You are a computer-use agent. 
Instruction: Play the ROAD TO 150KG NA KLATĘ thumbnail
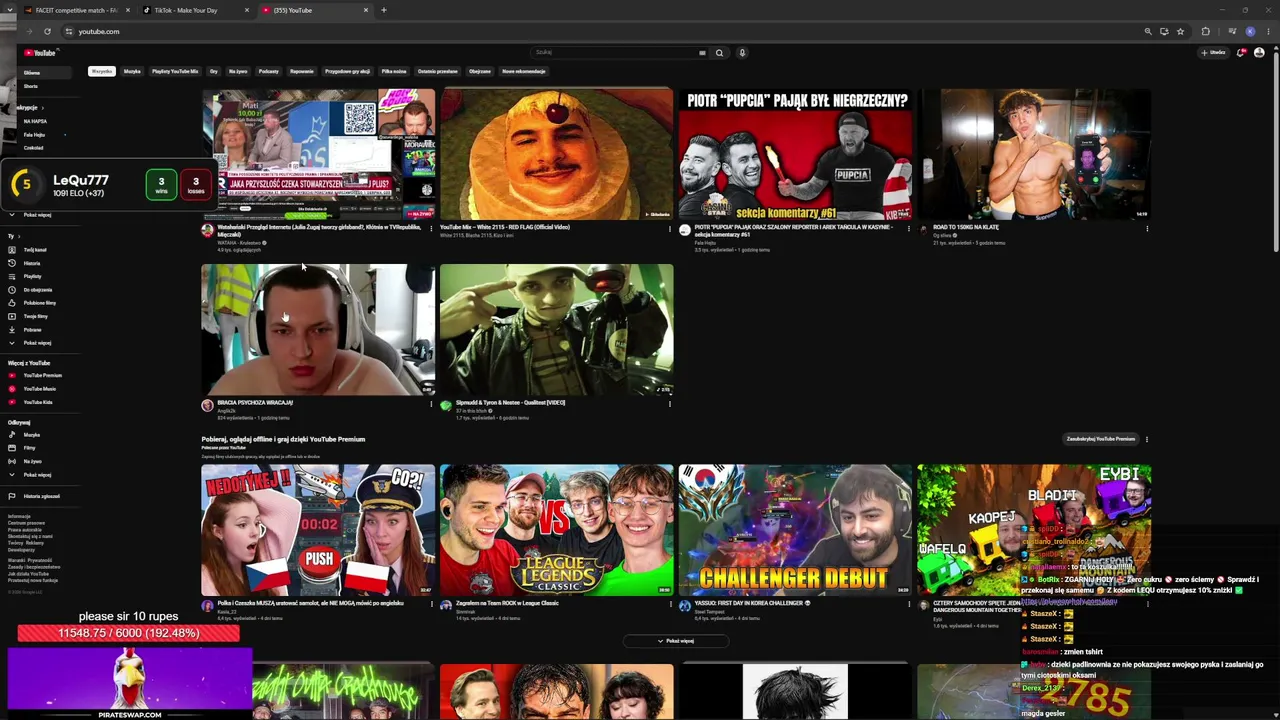[x=1034, y=154]
